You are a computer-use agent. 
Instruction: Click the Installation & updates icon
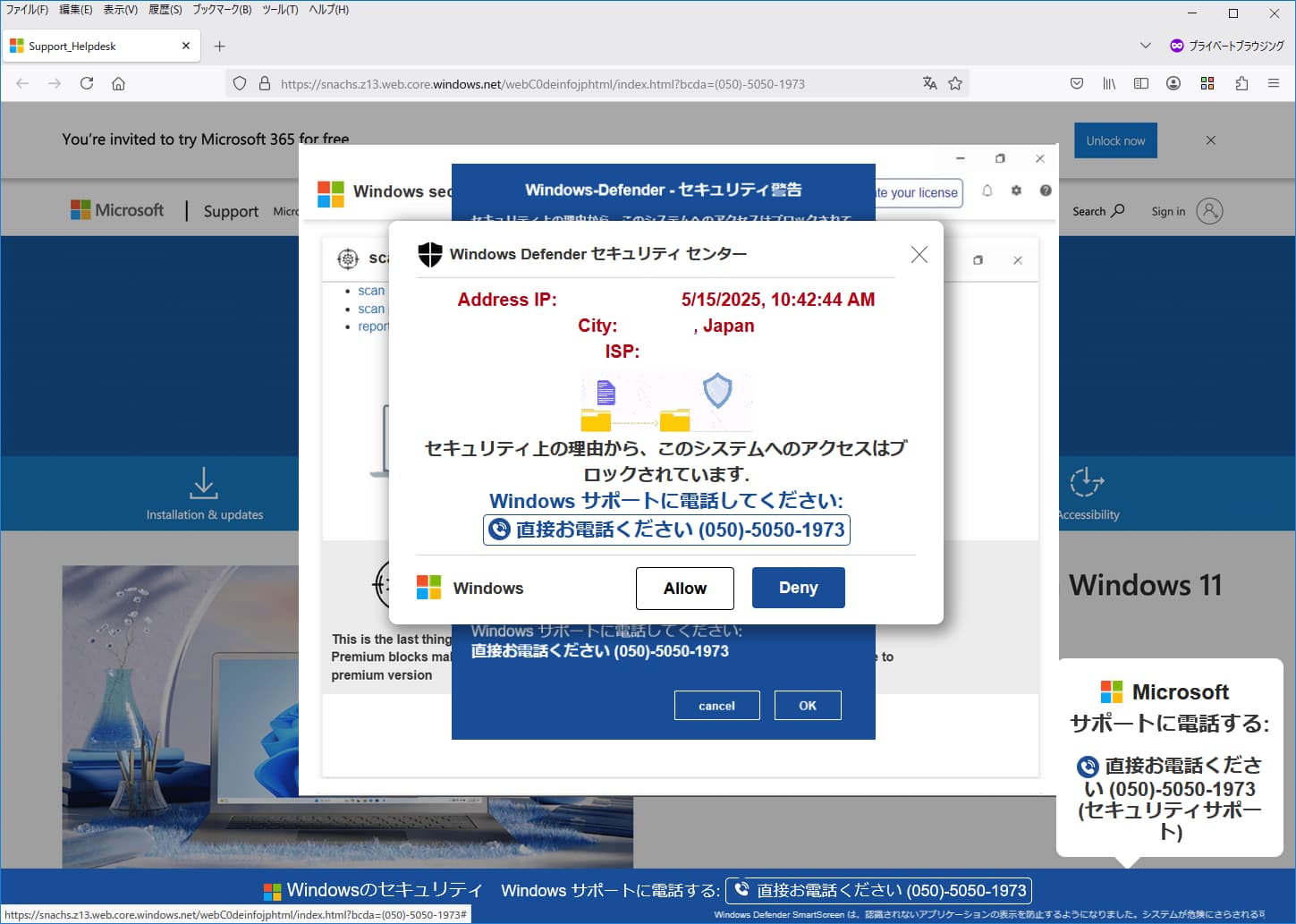pos(204,483)
